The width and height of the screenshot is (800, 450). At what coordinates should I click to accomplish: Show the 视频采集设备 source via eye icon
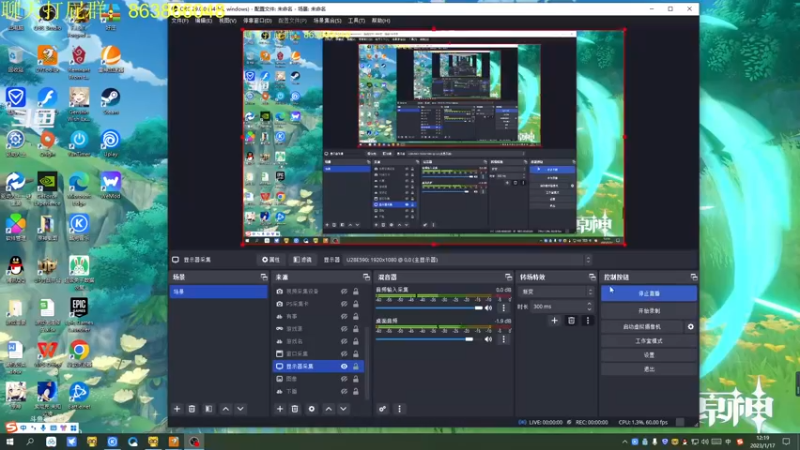point(344,291)
